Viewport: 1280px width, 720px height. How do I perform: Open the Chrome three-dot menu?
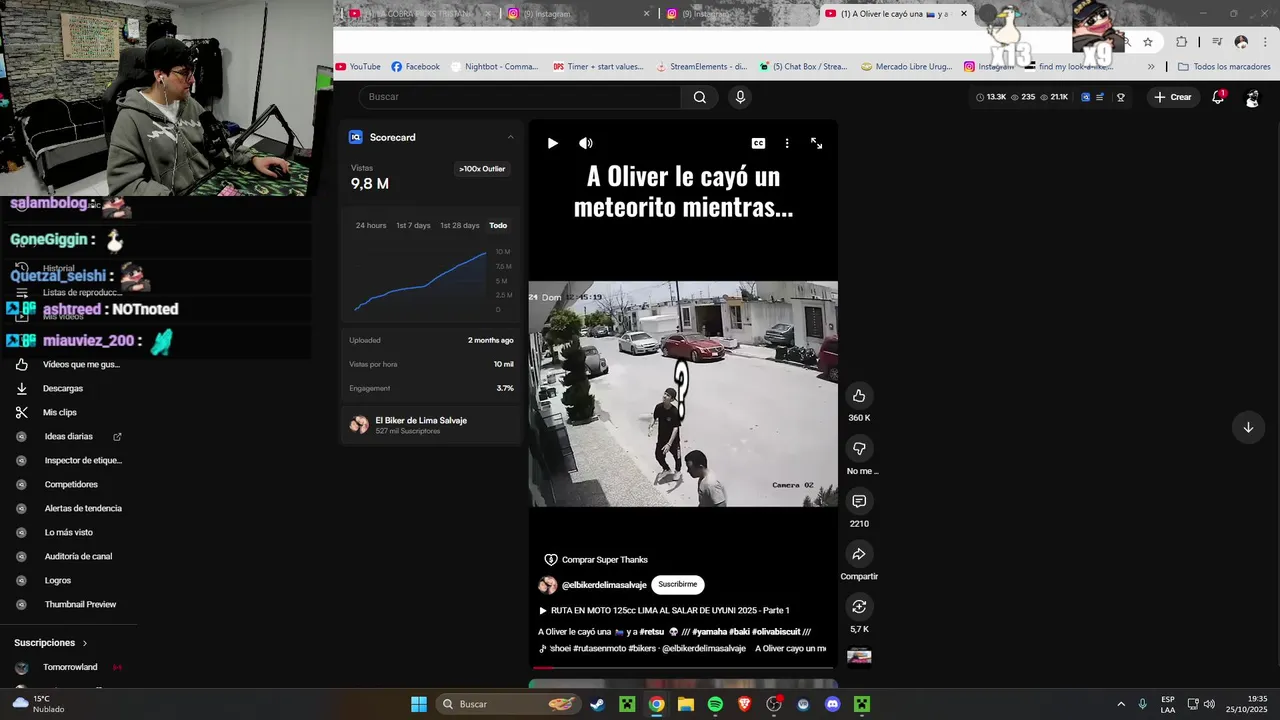(x=1265, y=42)
